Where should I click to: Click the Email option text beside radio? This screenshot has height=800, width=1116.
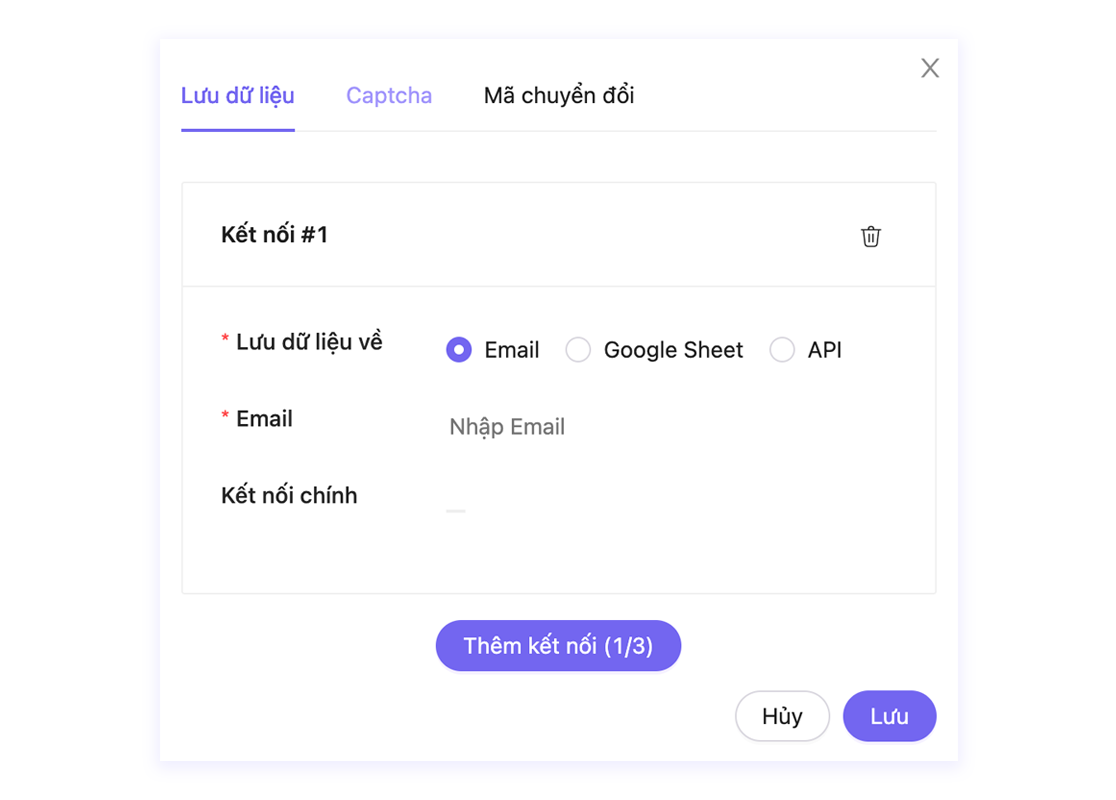coord(512,350)
